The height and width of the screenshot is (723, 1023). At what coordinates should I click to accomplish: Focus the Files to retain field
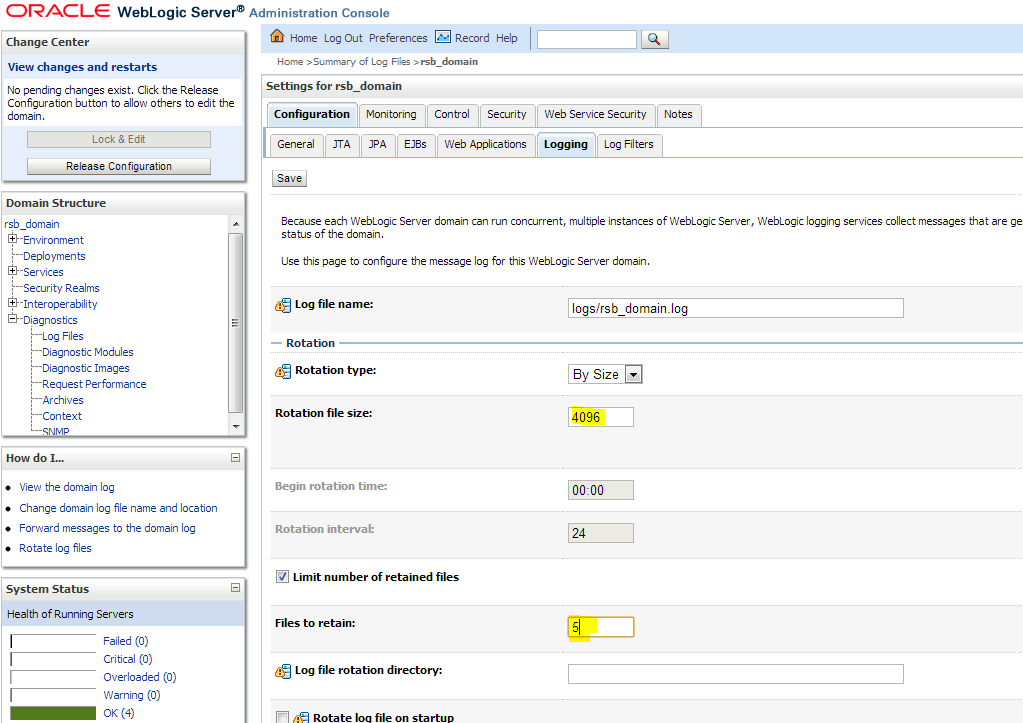click(x=600, y=627)
